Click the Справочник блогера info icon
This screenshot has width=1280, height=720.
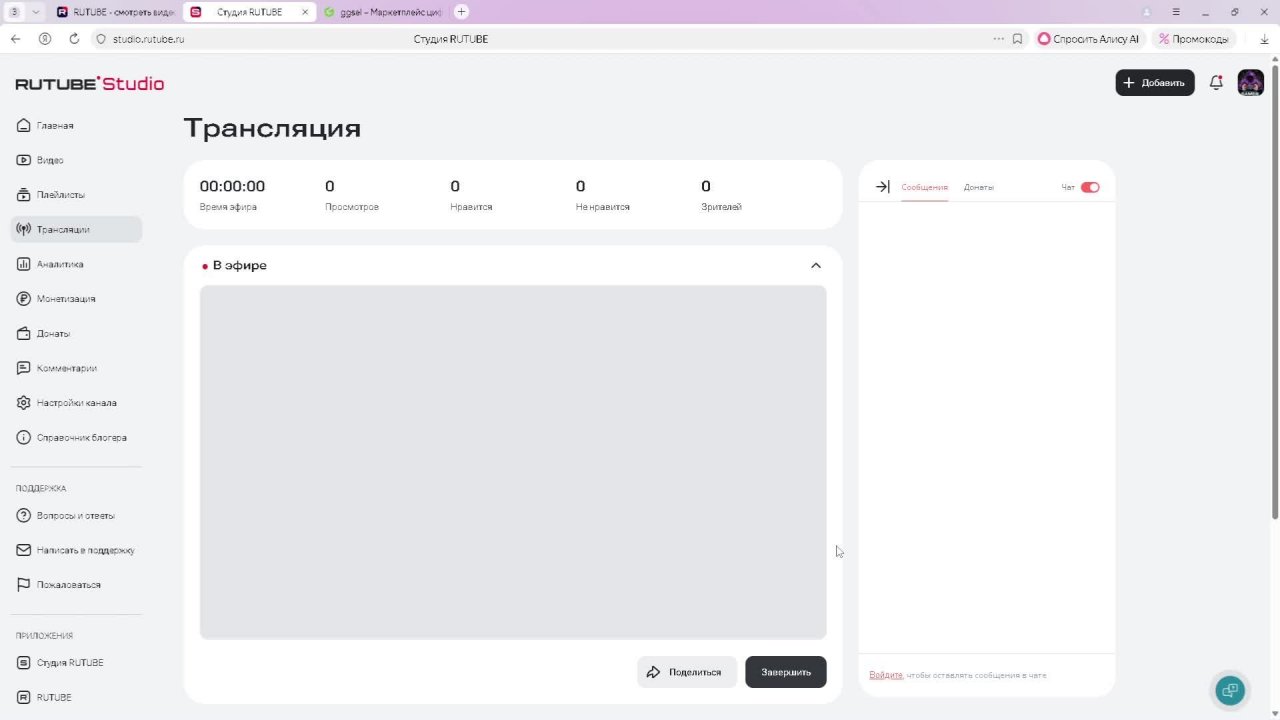click(24, 438)
